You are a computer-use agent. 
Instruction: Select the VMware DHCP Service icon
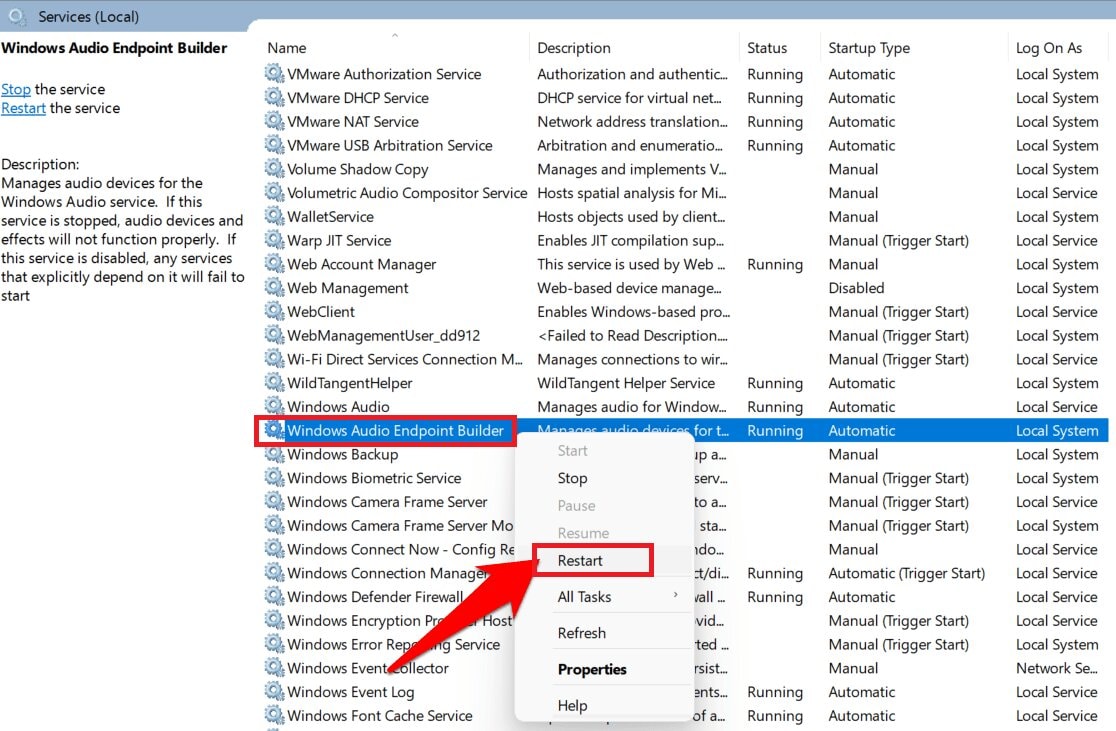pos(274,98)
